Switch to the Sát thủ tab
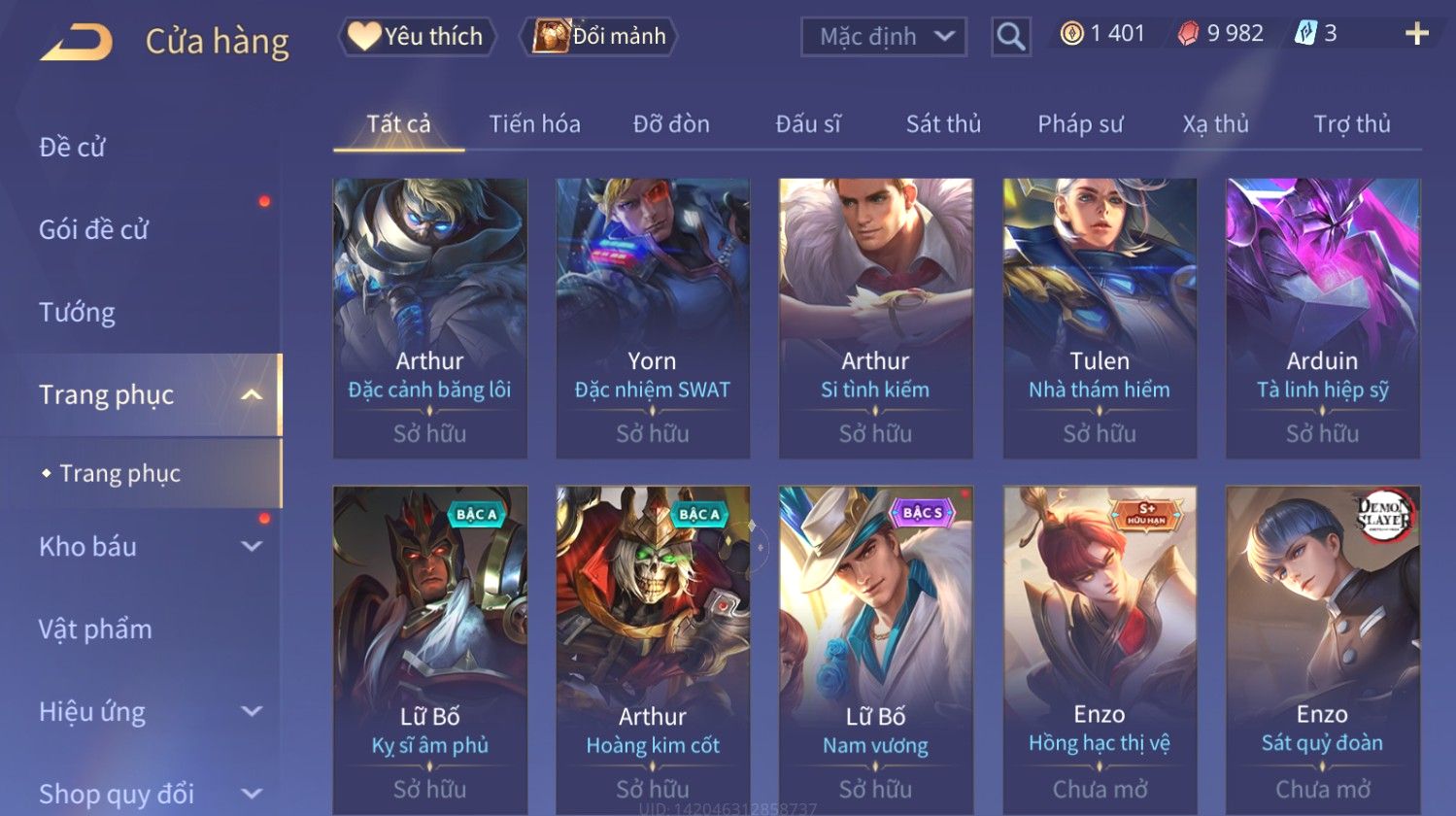This screenshot has width=1456, height=816. click(943, 124)
